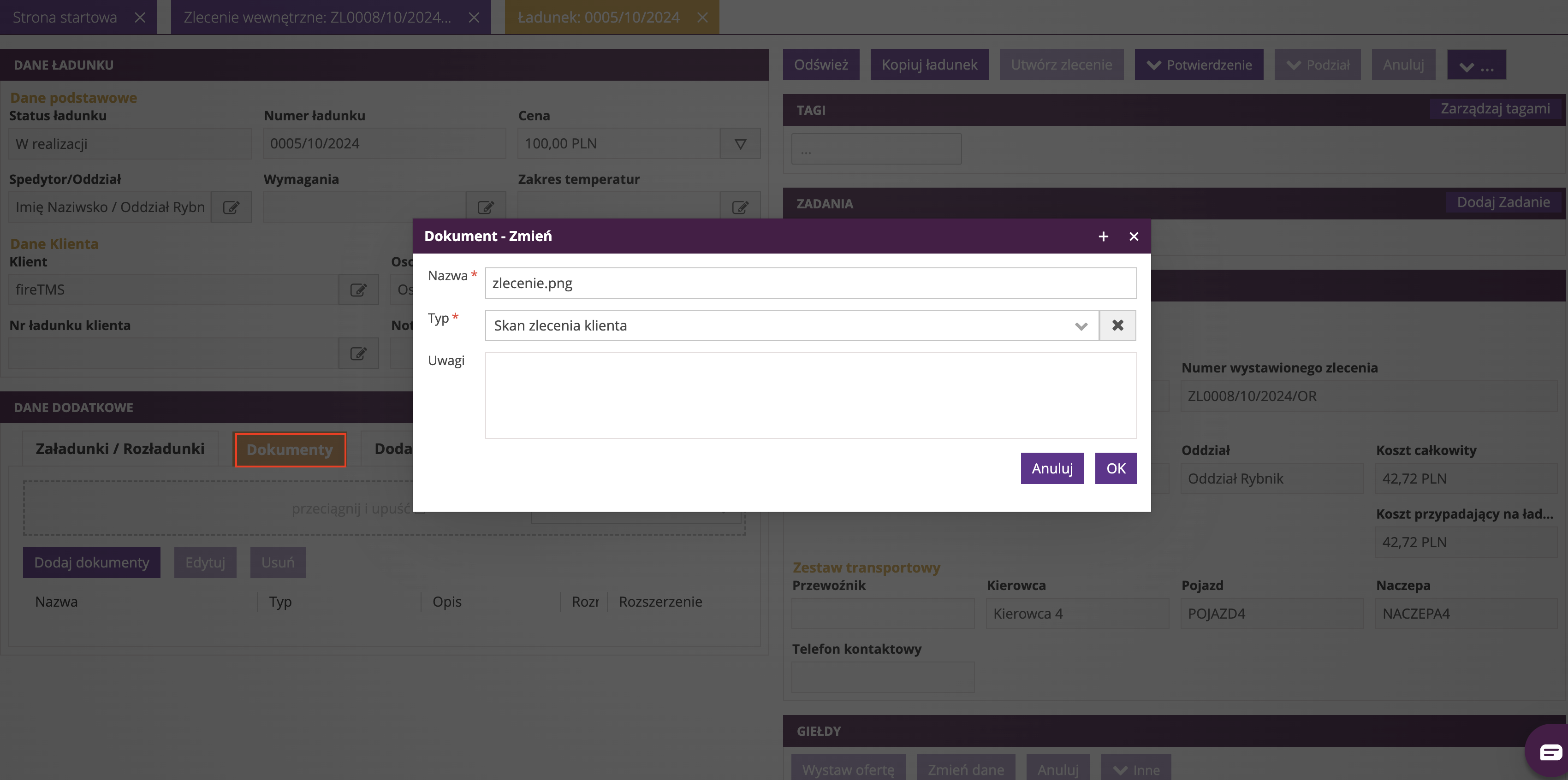Viewport: 1568px width, 780px height.
Task: Click the Nazwa field with zlecenie.png
Action: pyautogui.click(x=810, y=283)
